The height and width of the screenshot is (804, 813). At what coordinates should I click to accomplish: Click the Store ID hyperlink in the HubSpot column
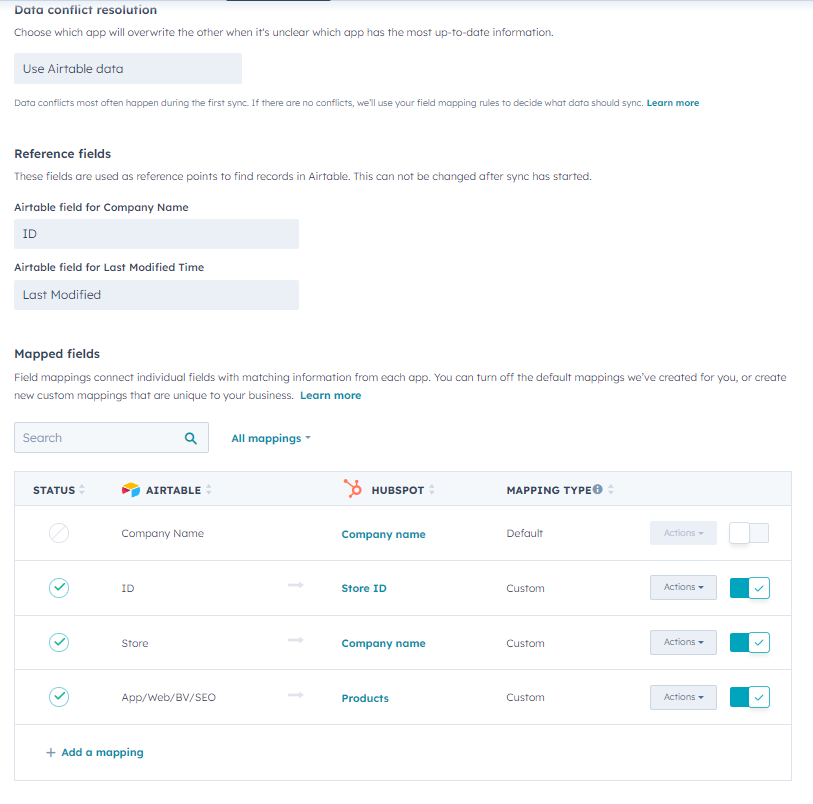[363, 588]
